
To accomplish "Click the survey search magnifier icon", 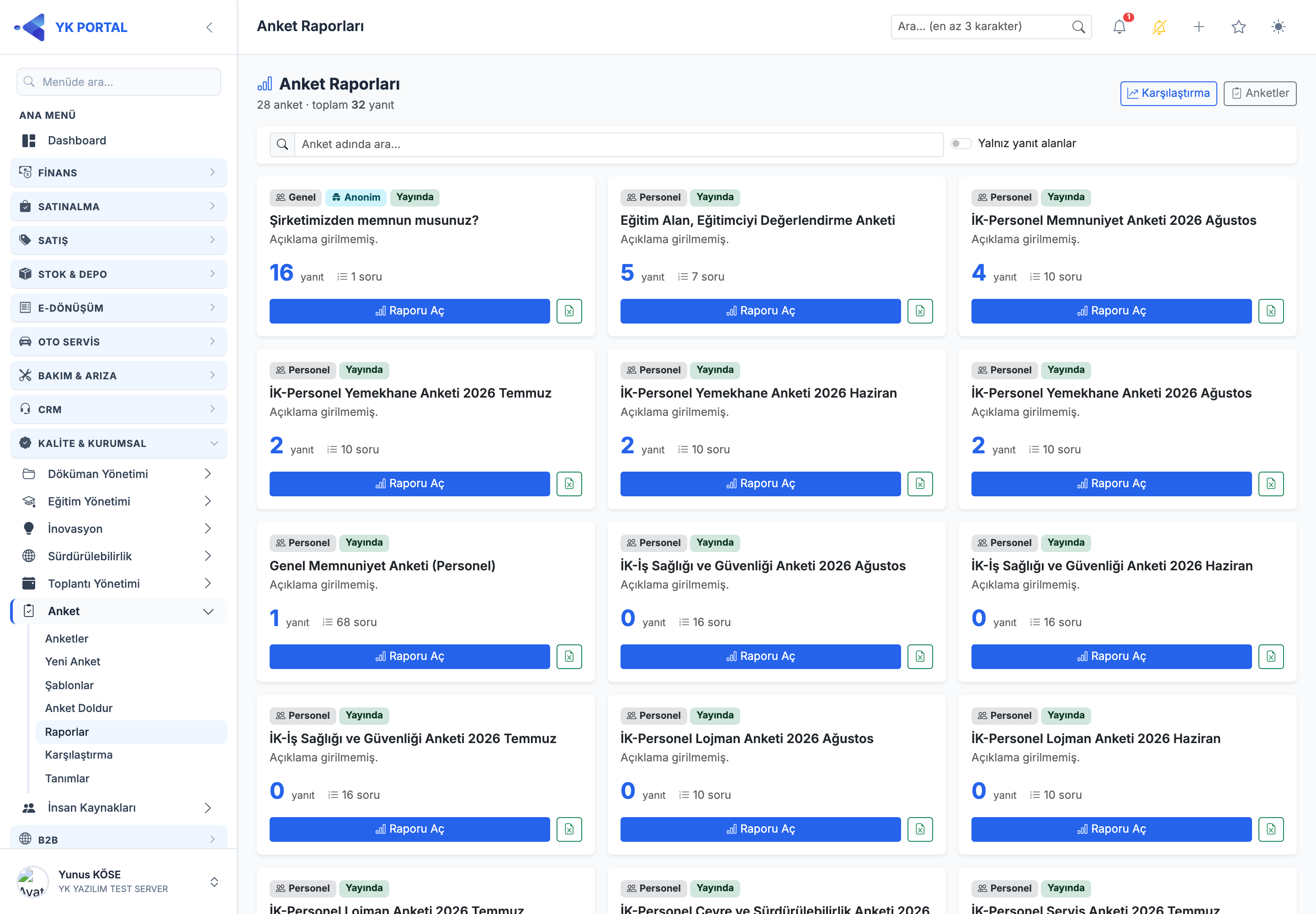I will tap(282, 144).
